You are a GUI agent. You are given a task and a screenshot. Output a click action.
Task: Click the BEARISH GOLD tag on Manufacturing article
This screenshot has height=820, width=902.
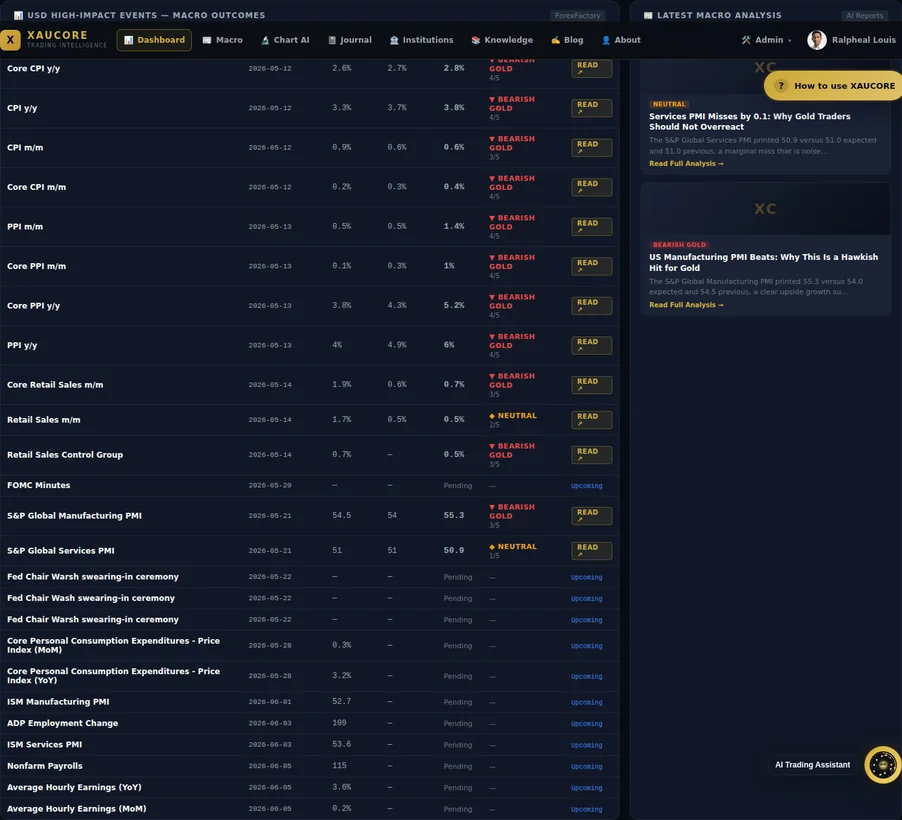click(x=679, y=245)
